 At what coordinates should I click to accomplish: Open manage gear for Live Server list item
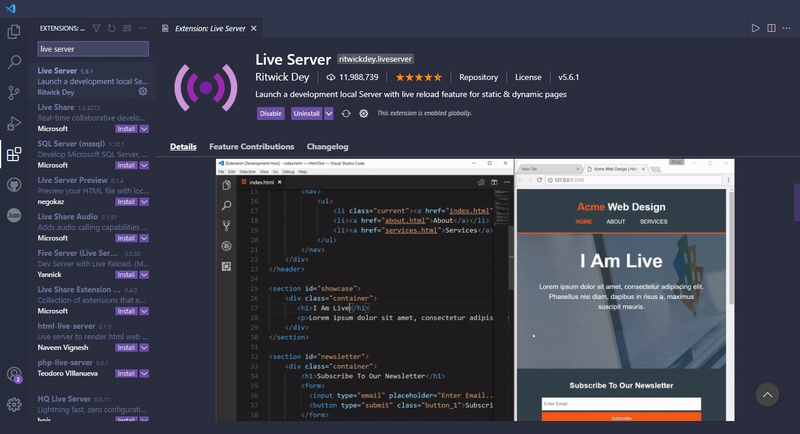coord(143,91)
